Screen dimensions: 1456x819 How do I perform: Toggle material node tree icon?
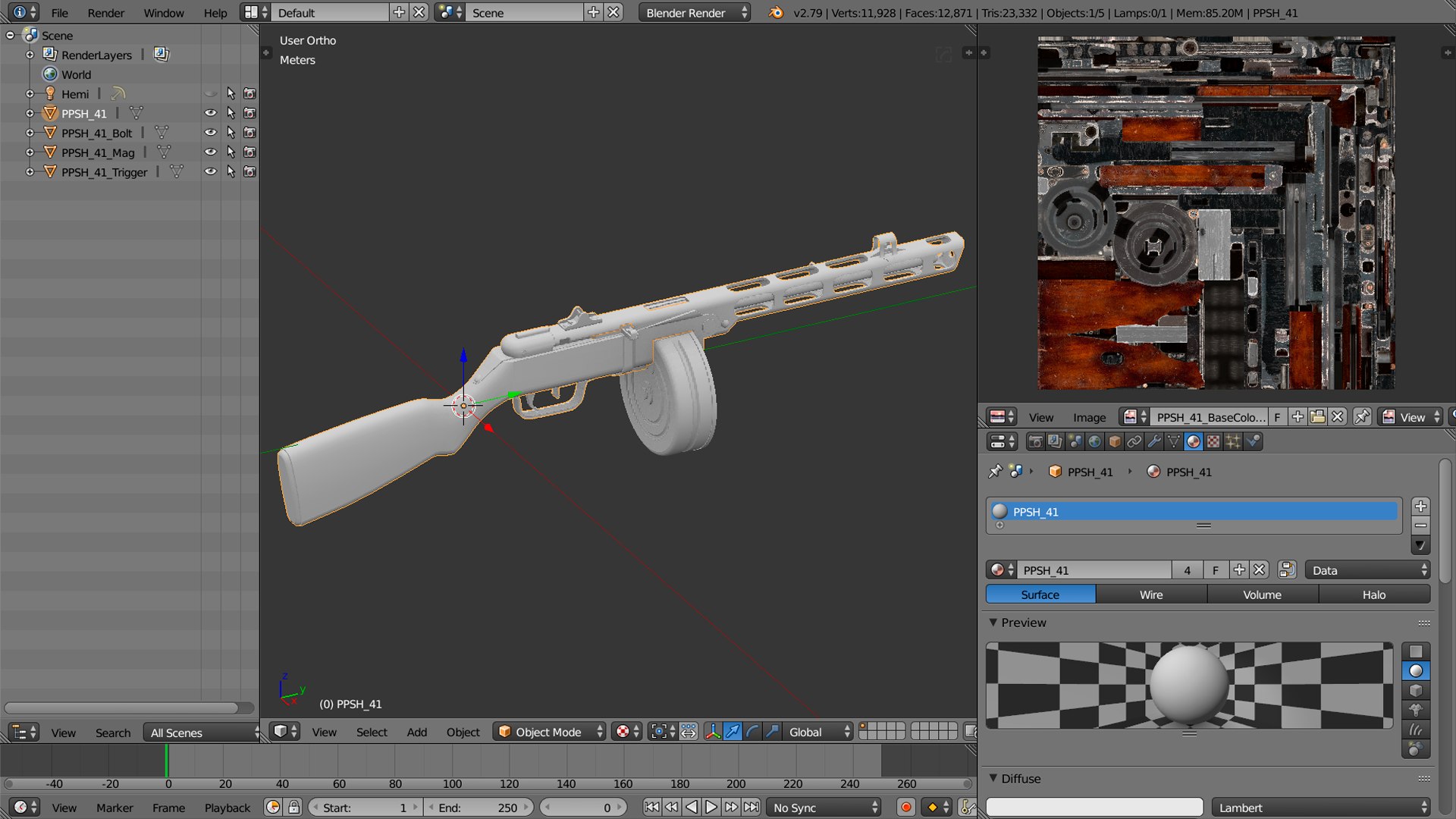pos(1286,570)
